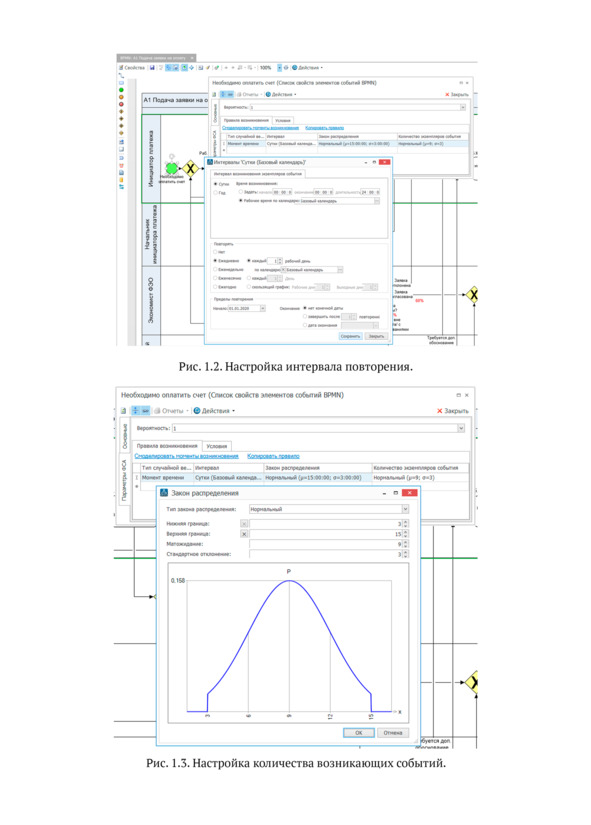This screenshot has height=825, width=591.
Task: Click first document icon in Fig. 1.3 toolbar
Action: tap(124, 411)
